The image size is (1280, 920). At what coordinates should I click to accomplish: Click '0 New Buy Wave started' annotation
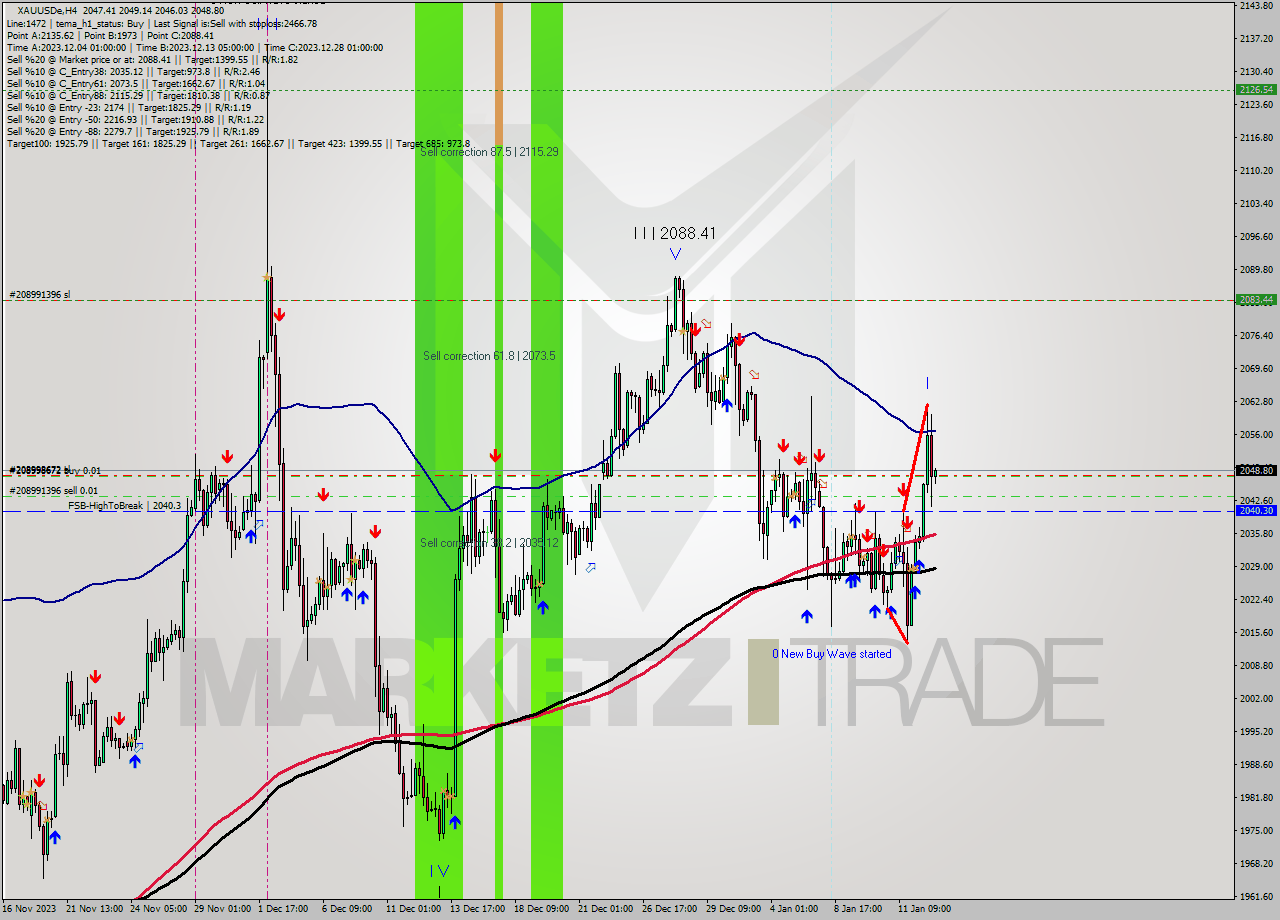pos(832,654)
